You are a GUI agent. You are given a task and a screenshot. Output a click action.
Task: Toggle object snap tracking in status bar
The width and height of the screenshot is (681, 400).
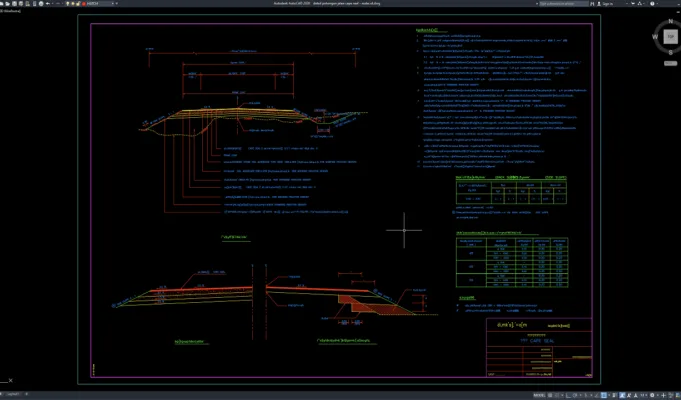pyautogui.click(x=597, y=395)
